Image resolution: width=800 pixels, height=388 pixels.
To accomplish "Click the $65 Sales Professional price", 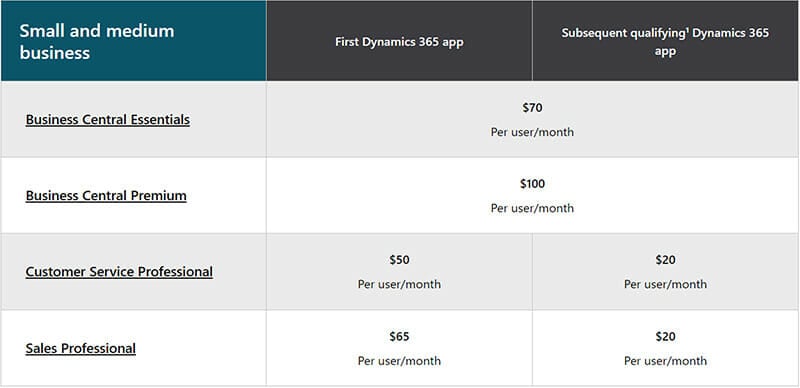I will click(399, 337).
